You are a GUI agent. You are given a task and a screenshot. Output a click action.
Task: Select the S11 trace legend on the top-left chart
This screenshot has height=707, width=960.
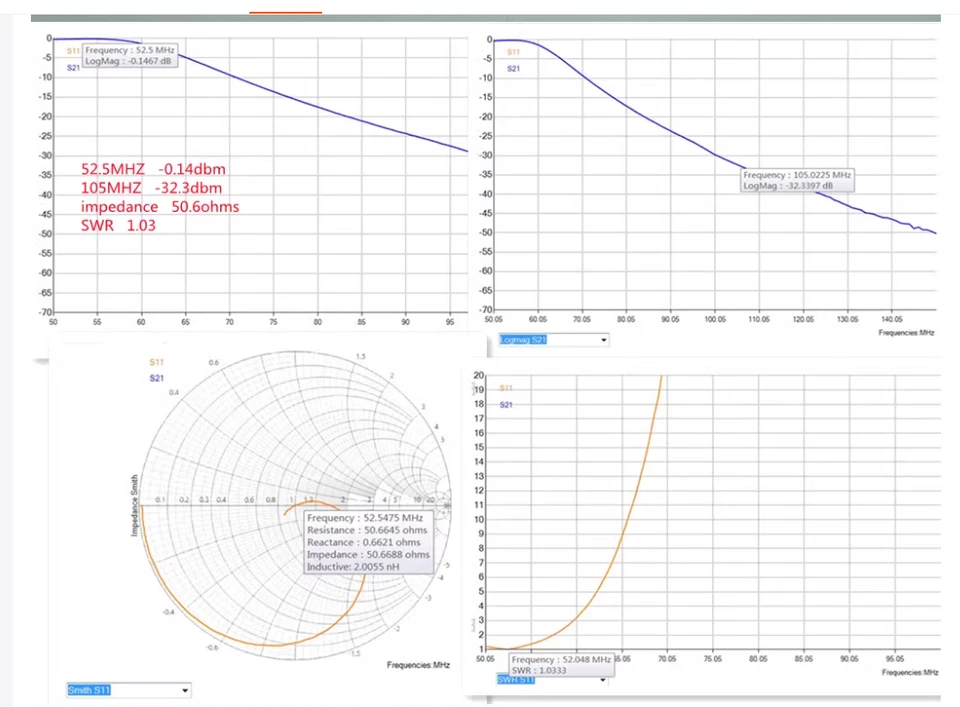click(72, 50)
